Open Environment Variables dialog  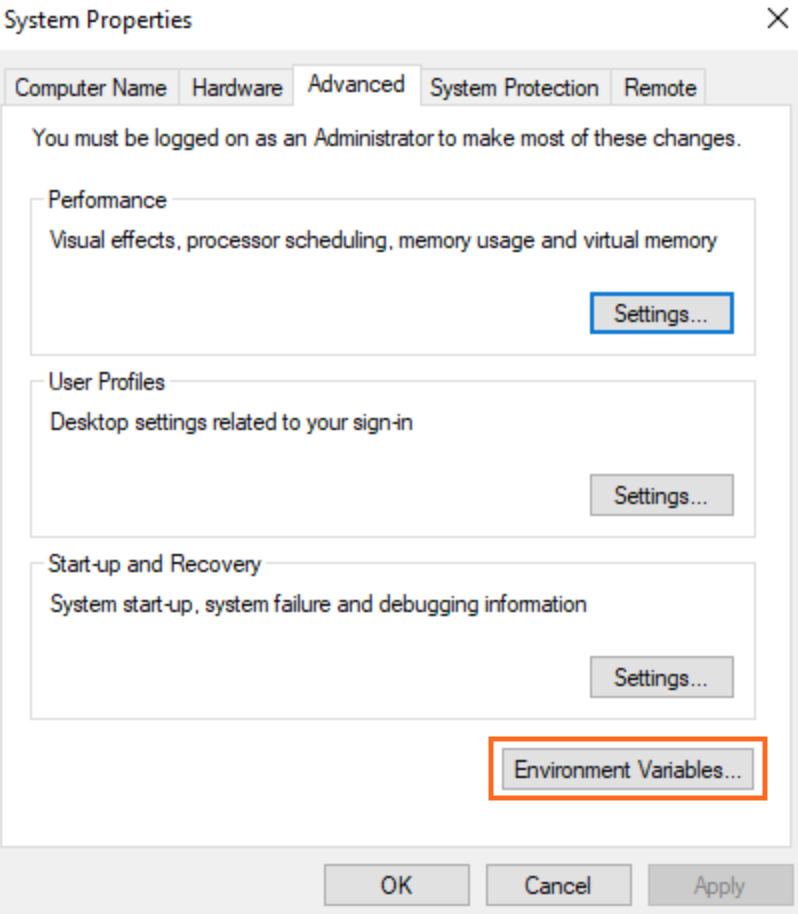pyautogui.click(x=628, y=769)
